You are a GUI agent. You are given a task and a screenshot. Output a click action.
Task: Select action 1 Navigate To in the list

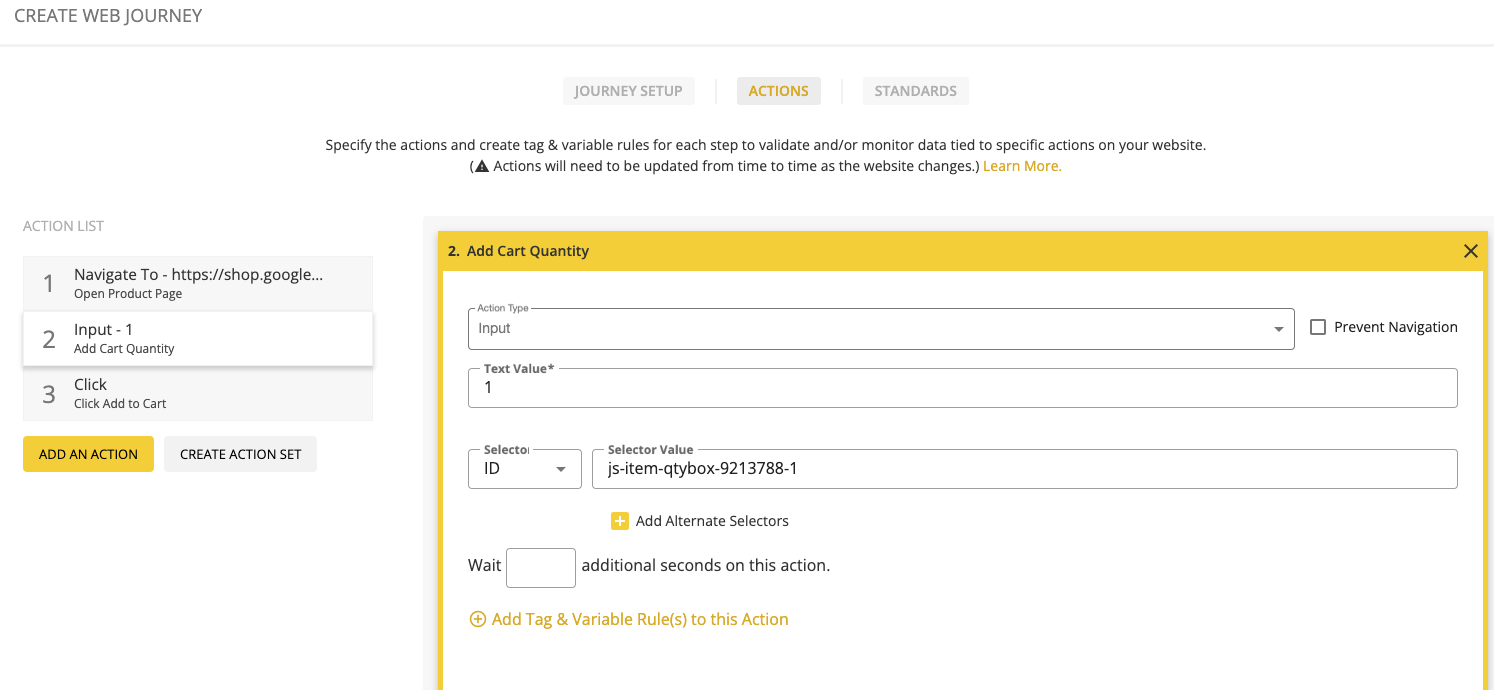(198, 283)
